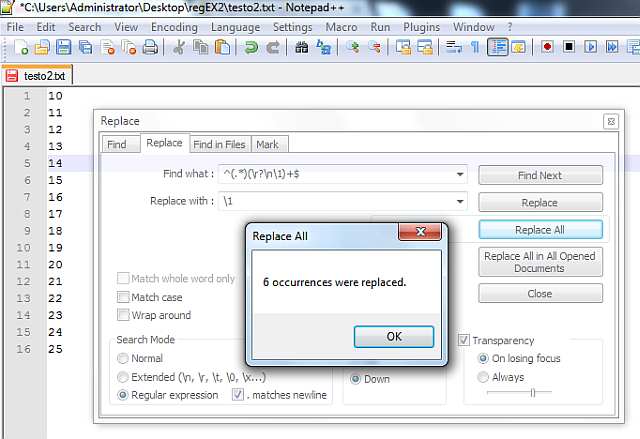Toggle the Word Wrap toolbar icon

point(453,47)
